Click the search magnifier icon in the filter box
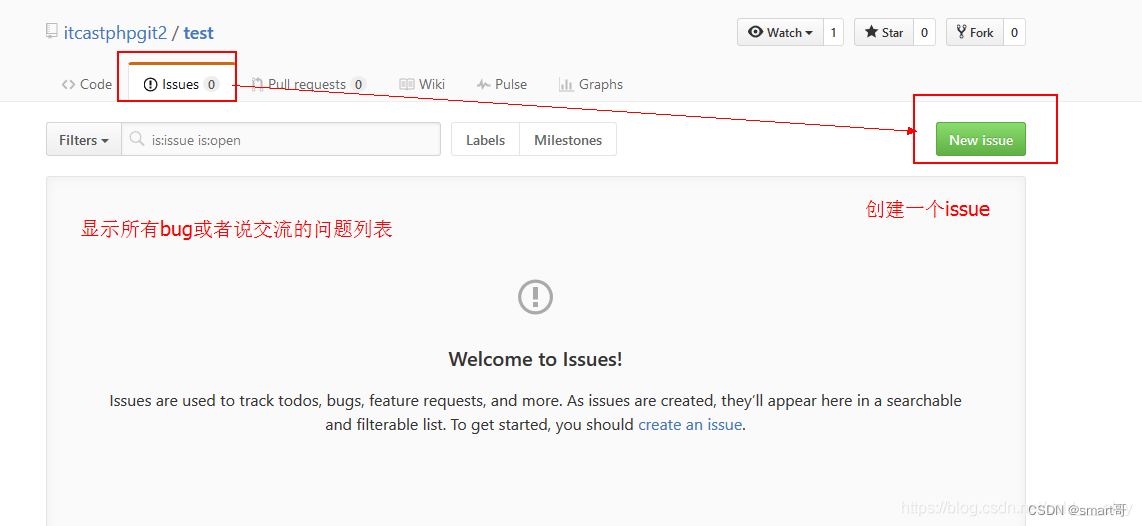1142x526 pixels. pyautogui.click(x=136, y=139)
